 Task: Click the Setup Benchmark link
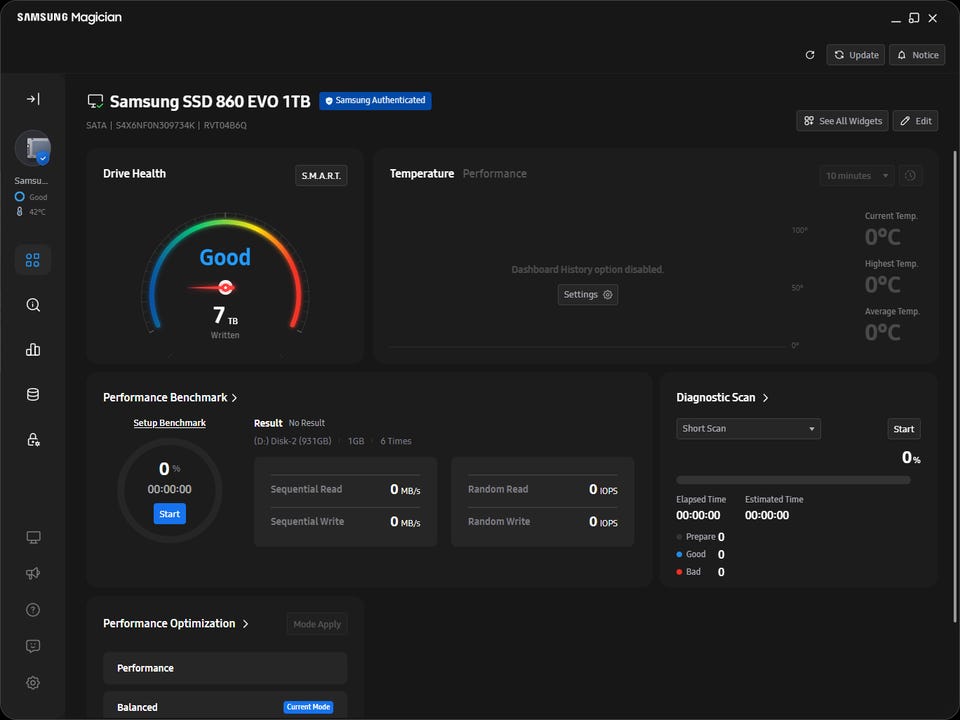[x=169, y=423]
